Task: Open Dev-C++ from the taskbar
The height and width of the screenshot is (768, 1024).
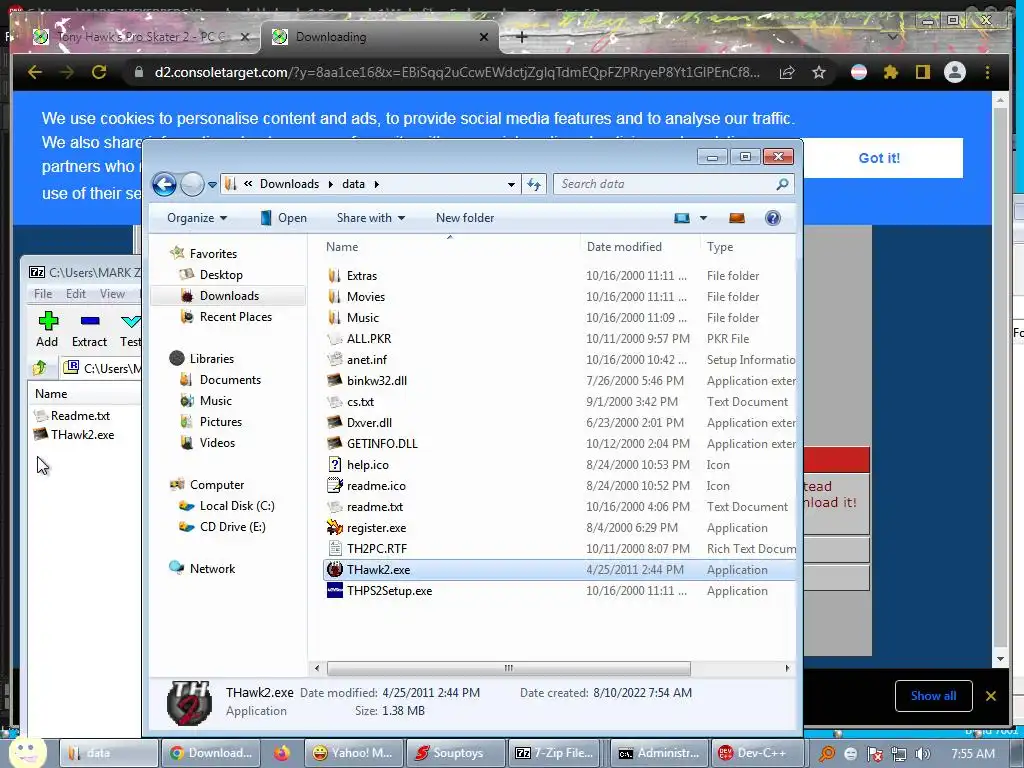Action: (x=758, y=753)
